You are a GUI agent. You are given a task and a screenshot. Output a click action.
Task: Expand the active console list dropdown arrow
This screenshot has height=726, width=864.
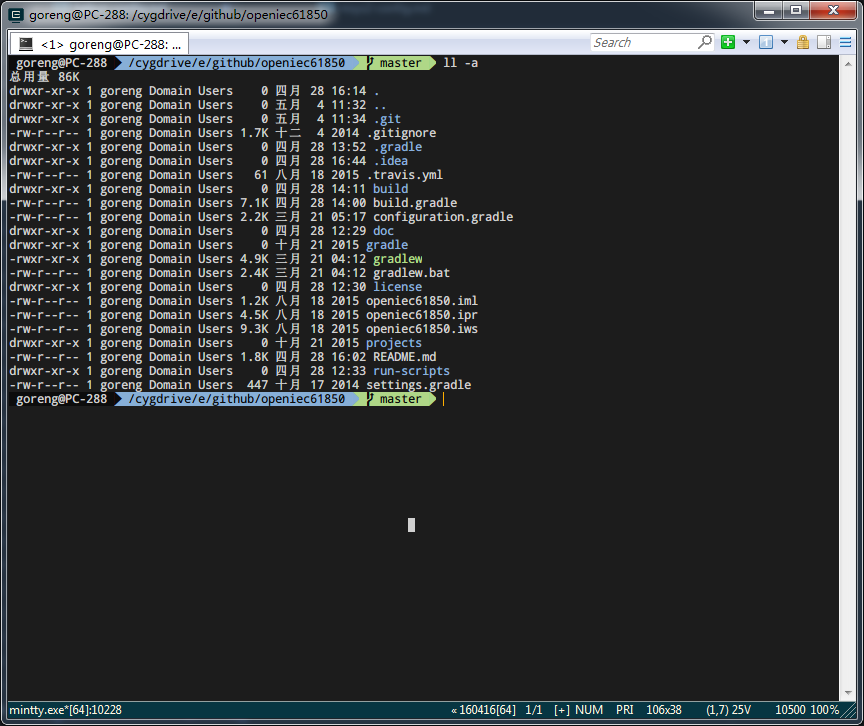point(784,42)
